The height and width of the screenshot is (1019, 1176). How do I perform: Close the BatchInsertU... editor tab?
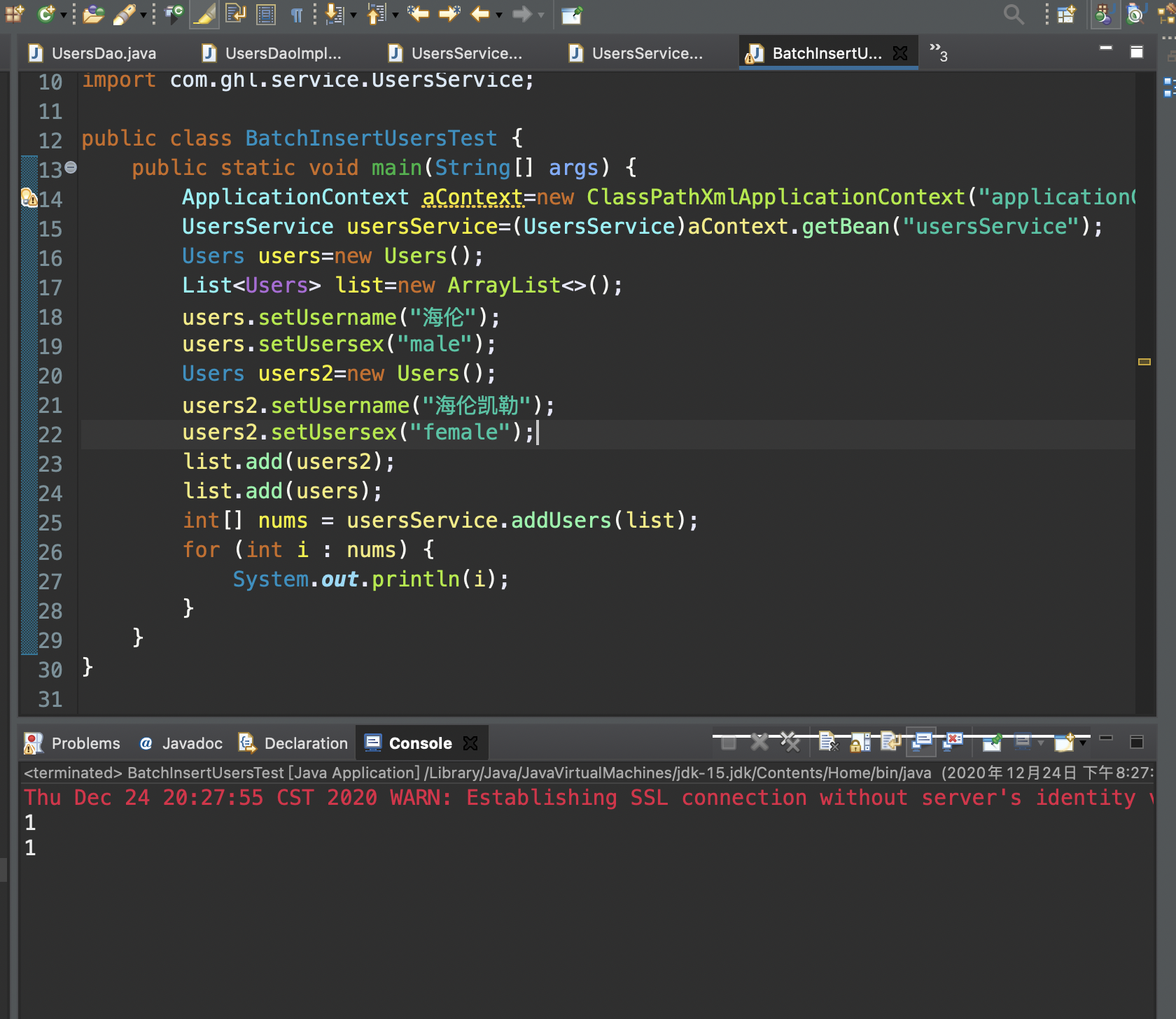(x=901, y=53)
